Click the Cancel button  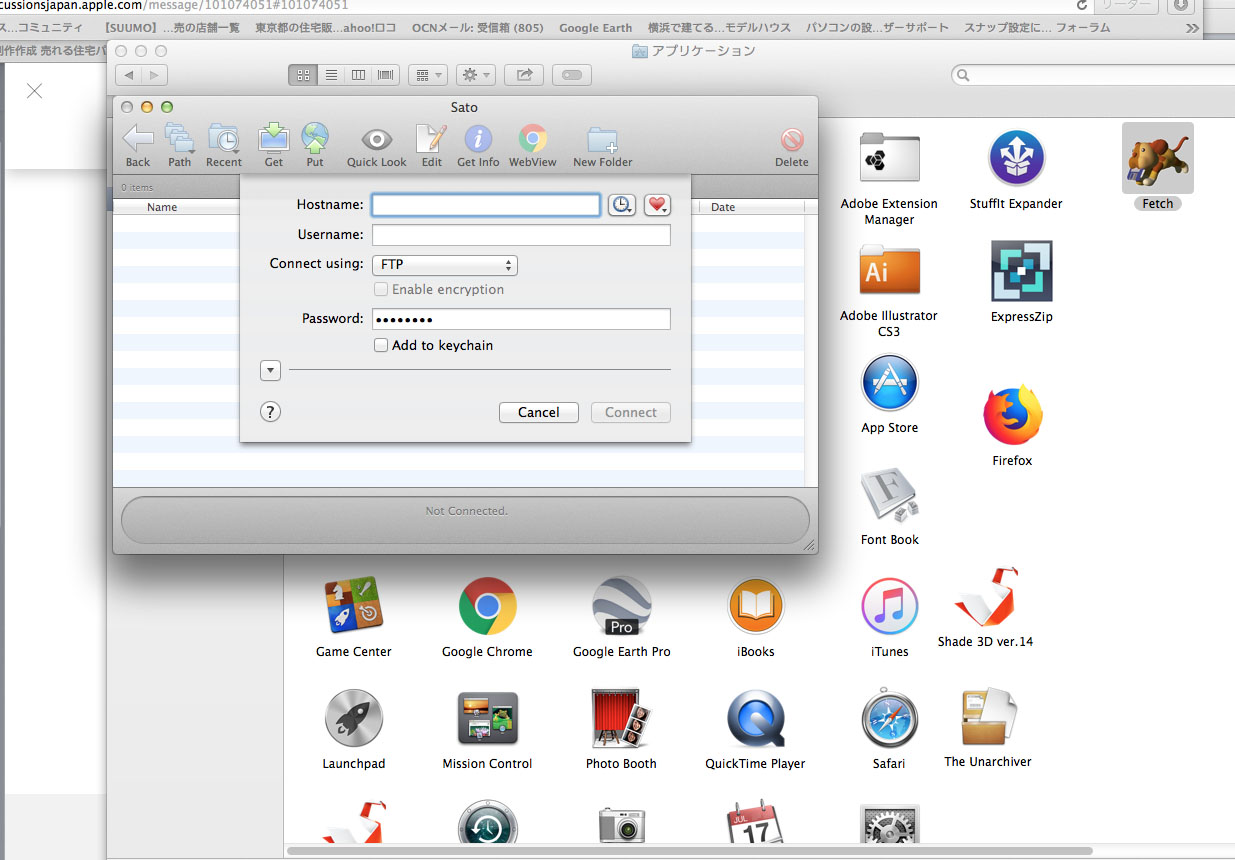[539, 412]
